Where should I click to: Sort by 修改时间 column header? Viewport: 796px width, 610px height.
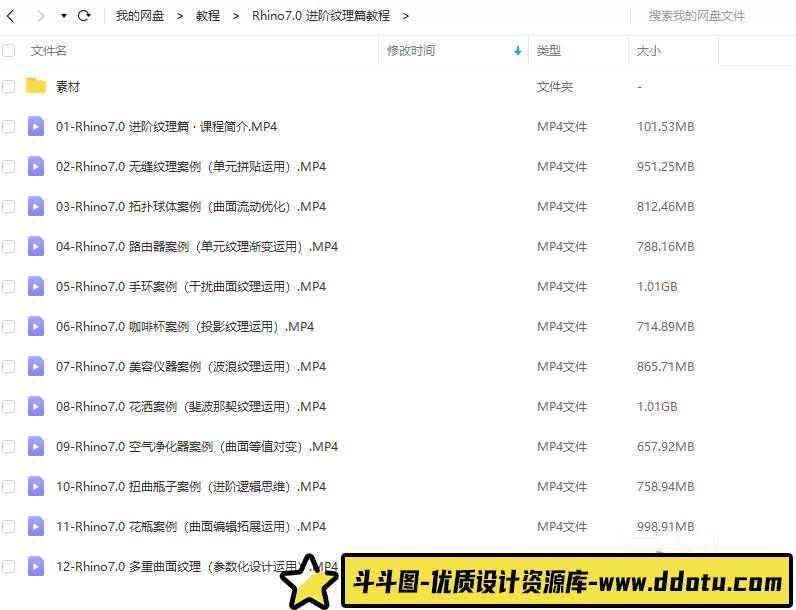411,51
